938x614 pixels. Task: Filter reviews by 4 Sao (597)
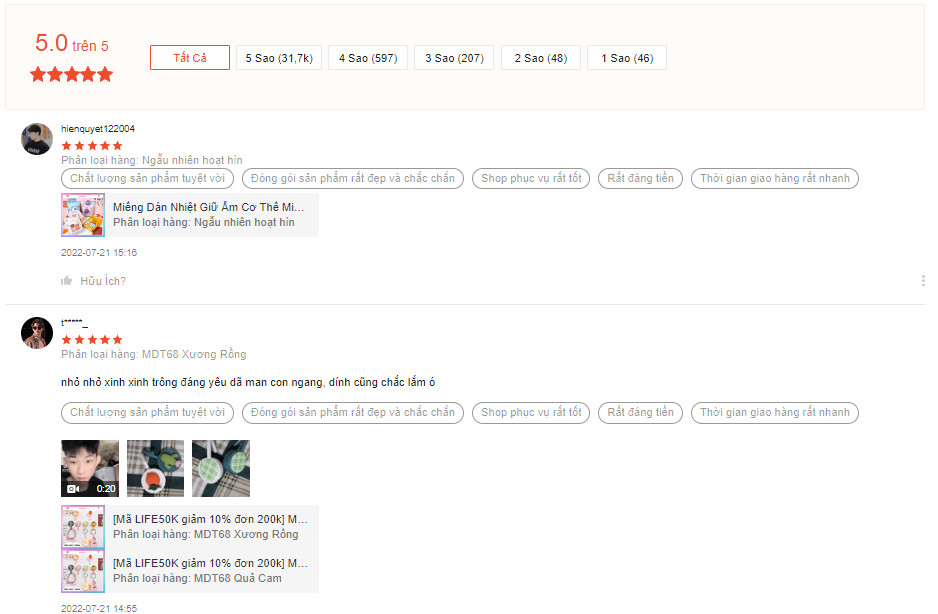368,58
